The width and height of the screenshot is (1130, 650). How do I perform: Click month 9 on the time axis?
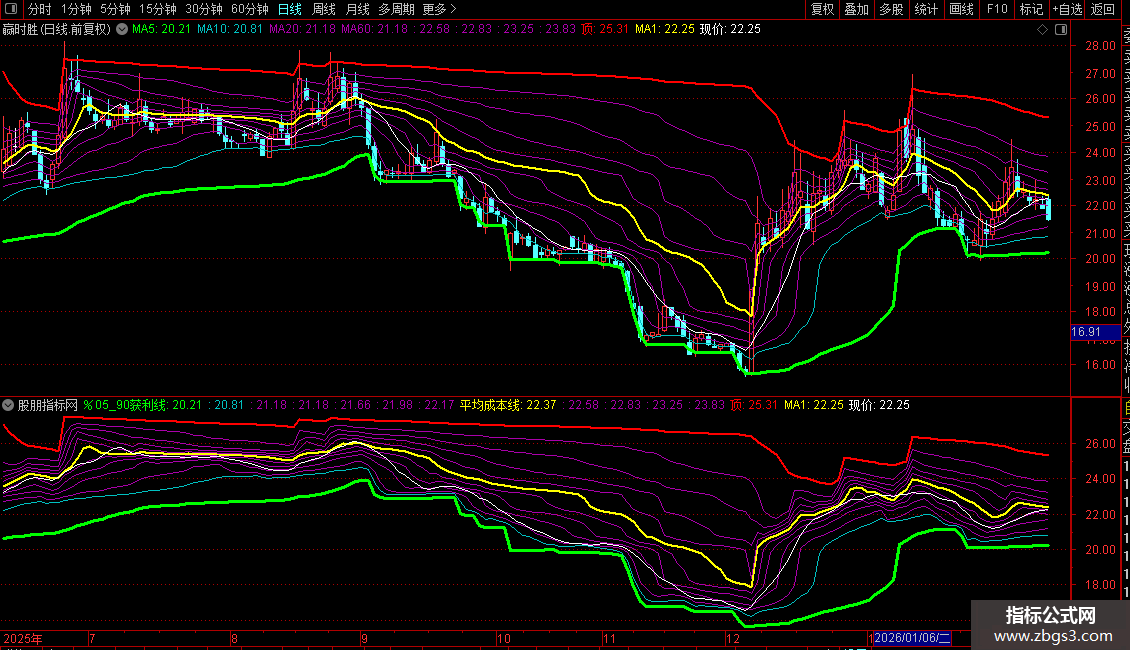365,638
